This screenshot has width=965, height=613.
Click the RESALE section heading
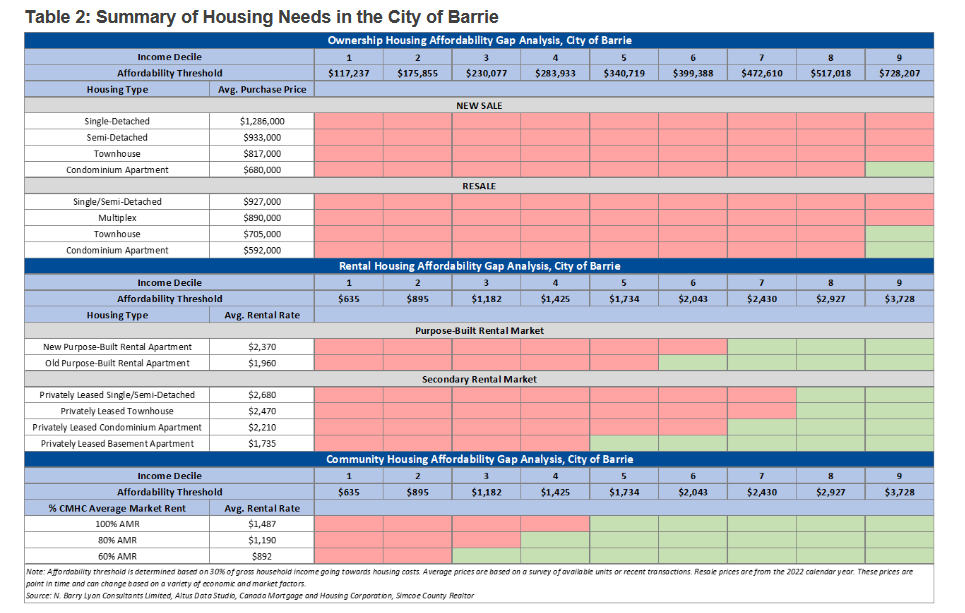479,185
